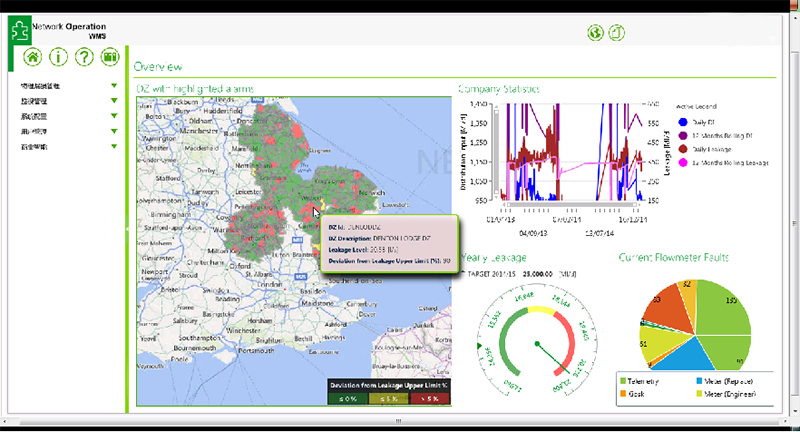
Task: Select the green ≤ 0 % deviation legend button
Action: 347,397
